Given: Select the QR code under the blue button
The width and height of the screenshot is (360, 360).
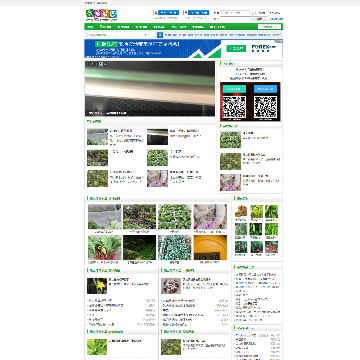Looking at the screenshot, I should pos(265,107).
